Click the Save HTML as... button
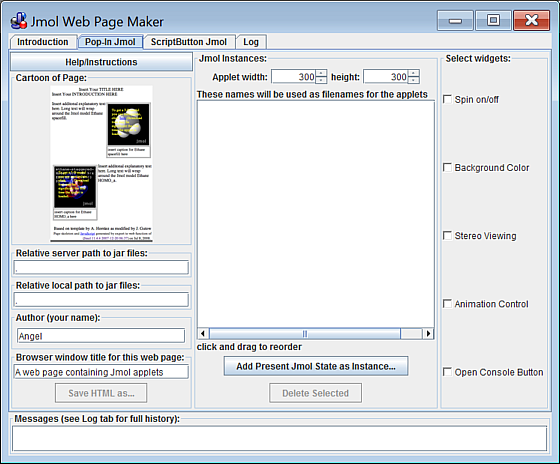 point(101,393)
